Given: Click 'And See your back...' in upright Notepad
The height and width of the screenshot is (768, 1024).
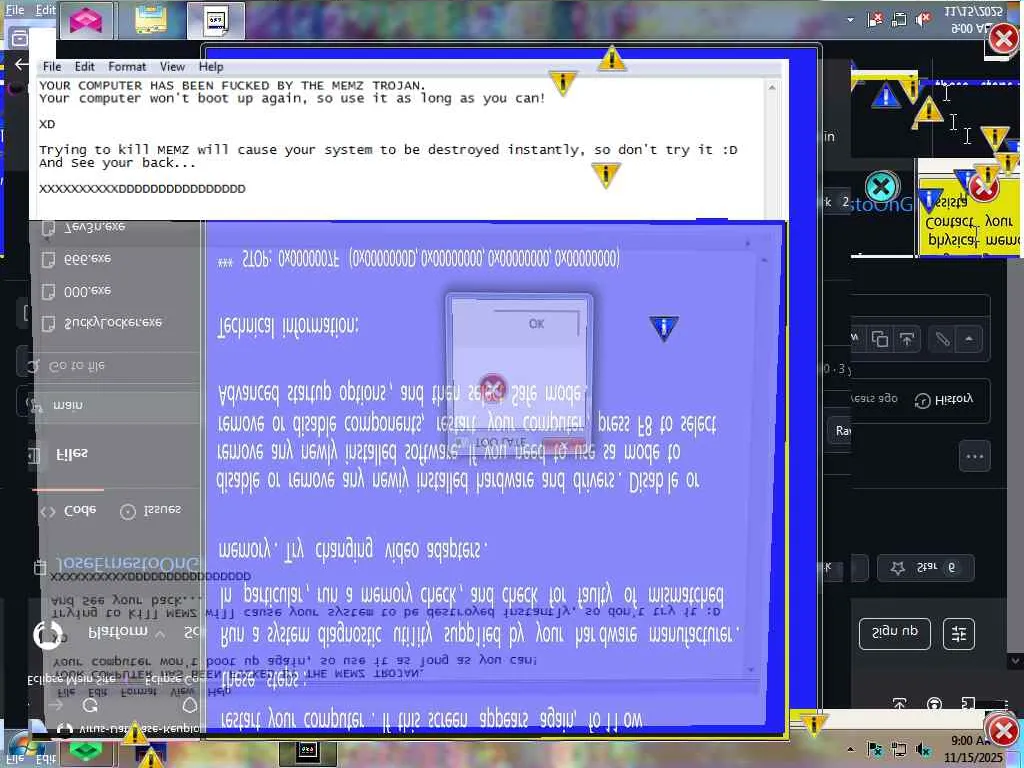Looking at the screenshot, I should point(117,163).
